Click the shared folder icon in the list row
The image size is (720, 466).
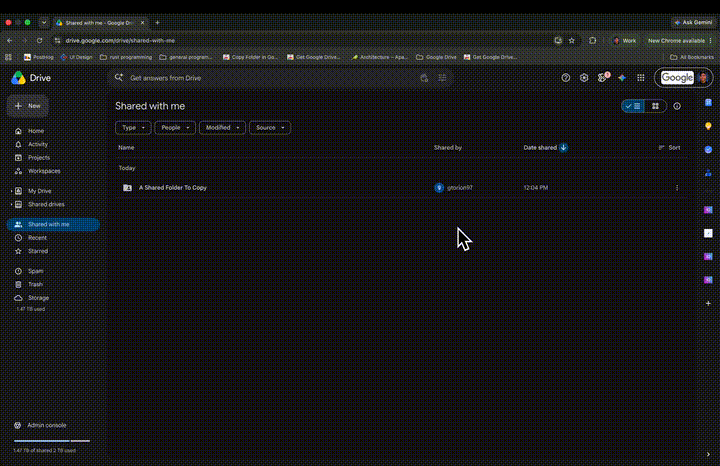pyautogui.click(x=127, y=188)
